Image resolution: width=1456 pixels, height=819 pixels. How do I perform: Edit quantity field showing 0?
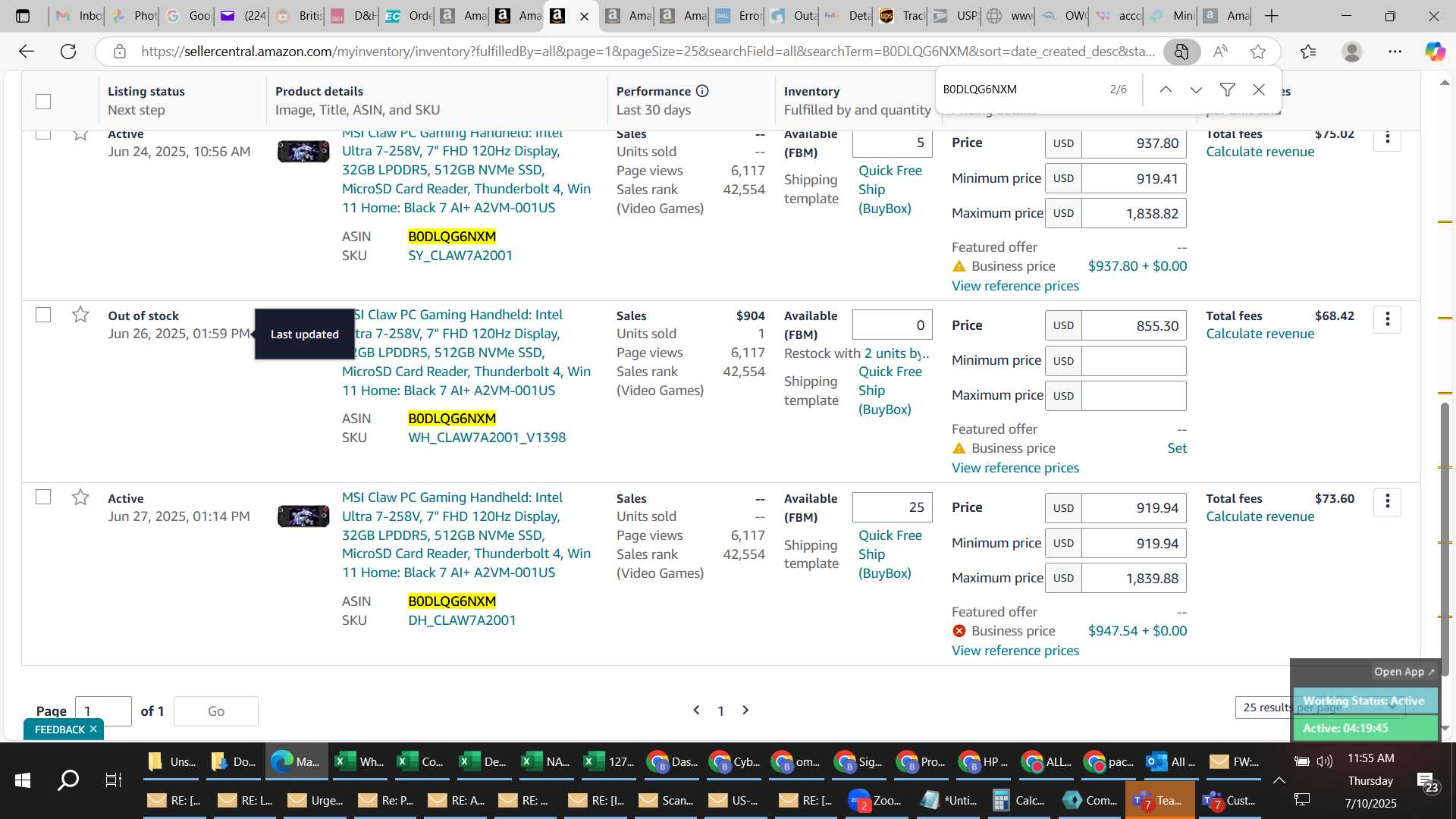coord(892,325)
